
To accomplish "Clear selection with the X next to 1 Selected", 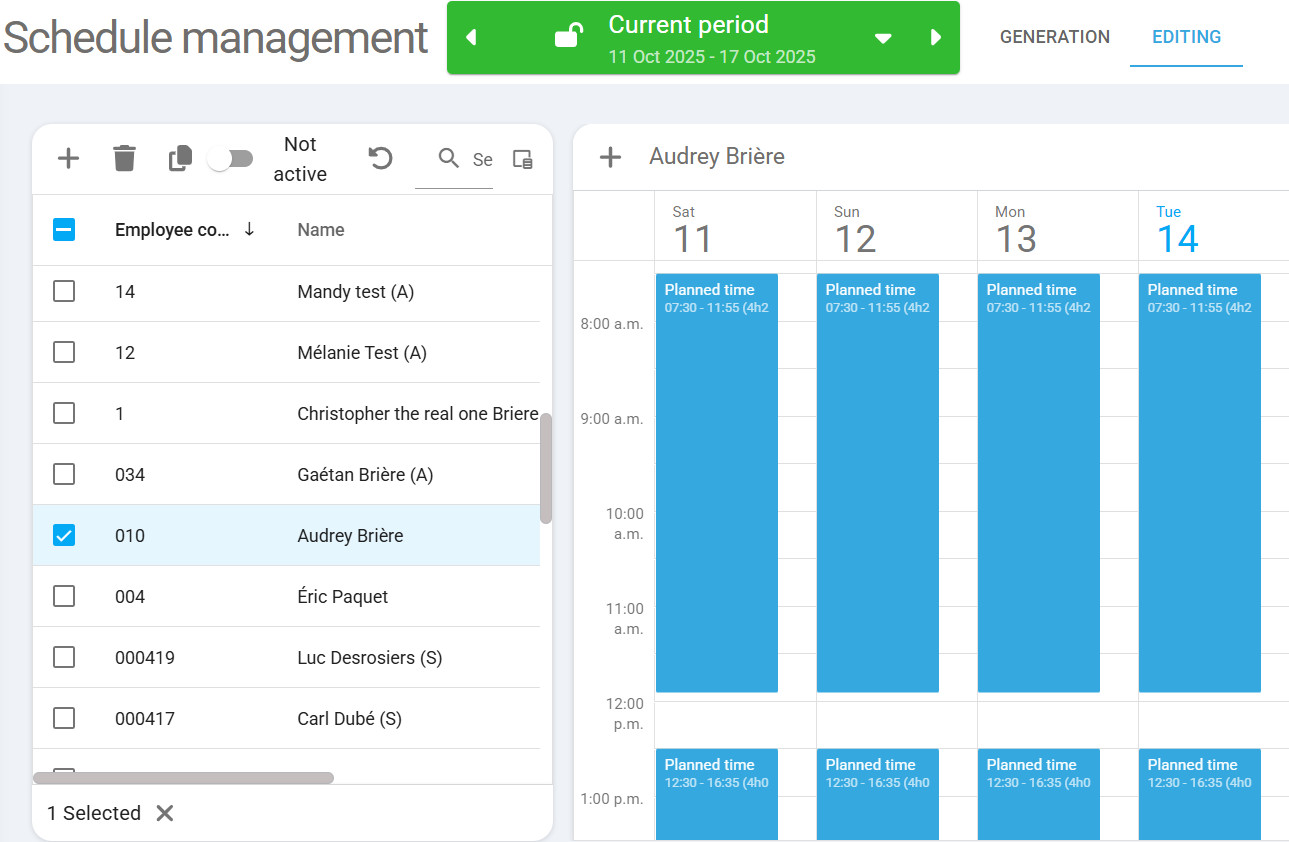I will point(165,813).
